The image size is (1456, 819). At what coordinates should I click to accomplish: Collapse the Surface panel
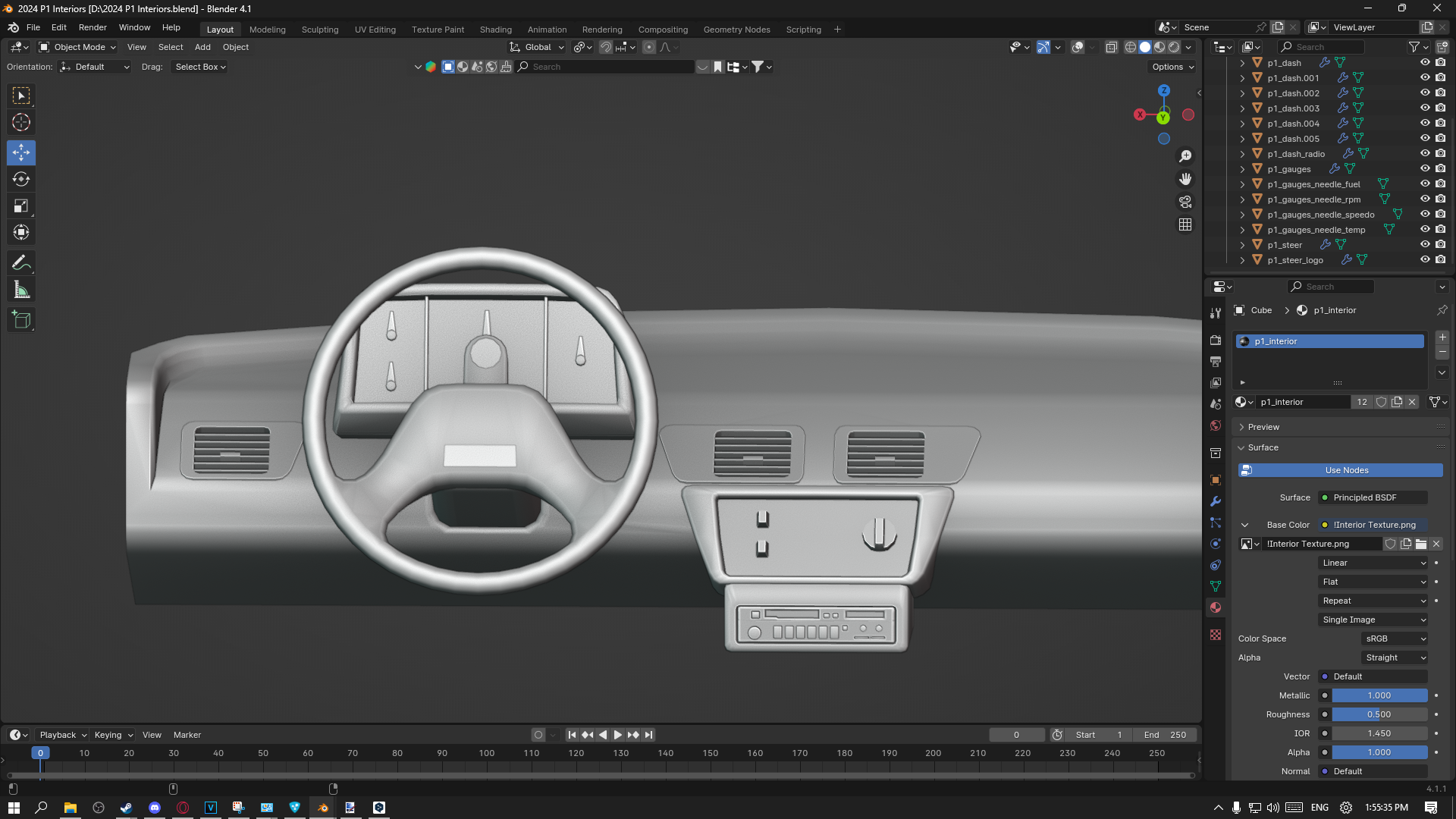tap(1263, 447)
